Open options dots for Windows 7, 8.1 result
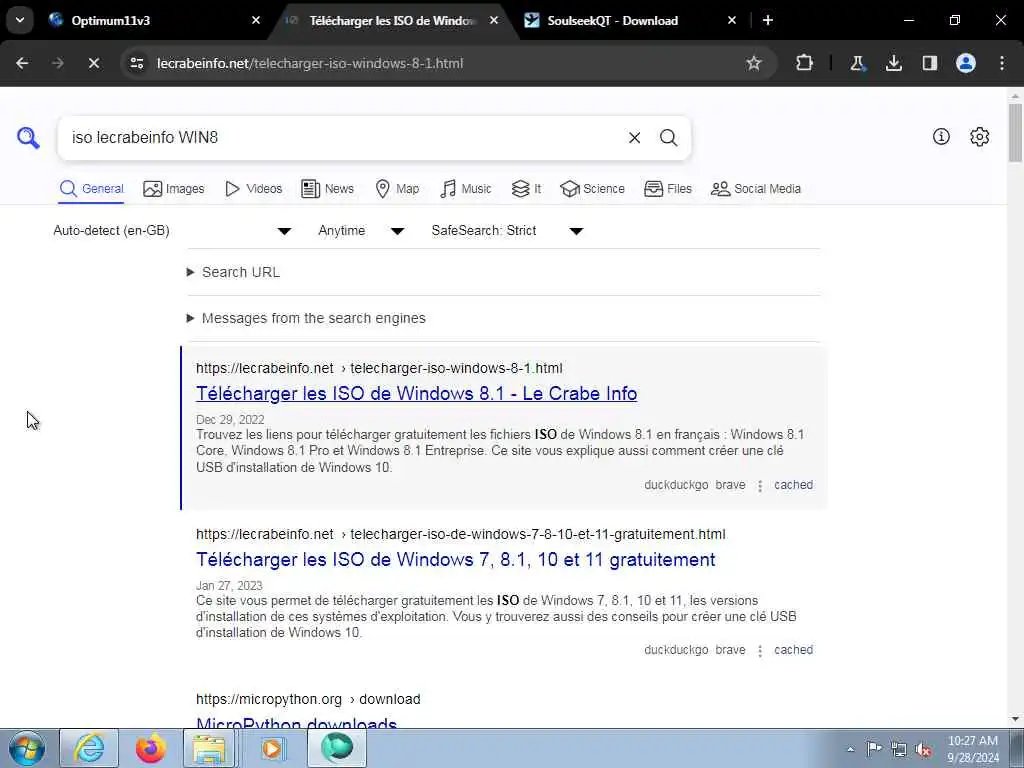Viewport: 1024px width, 768px height. tap(760, 651)
